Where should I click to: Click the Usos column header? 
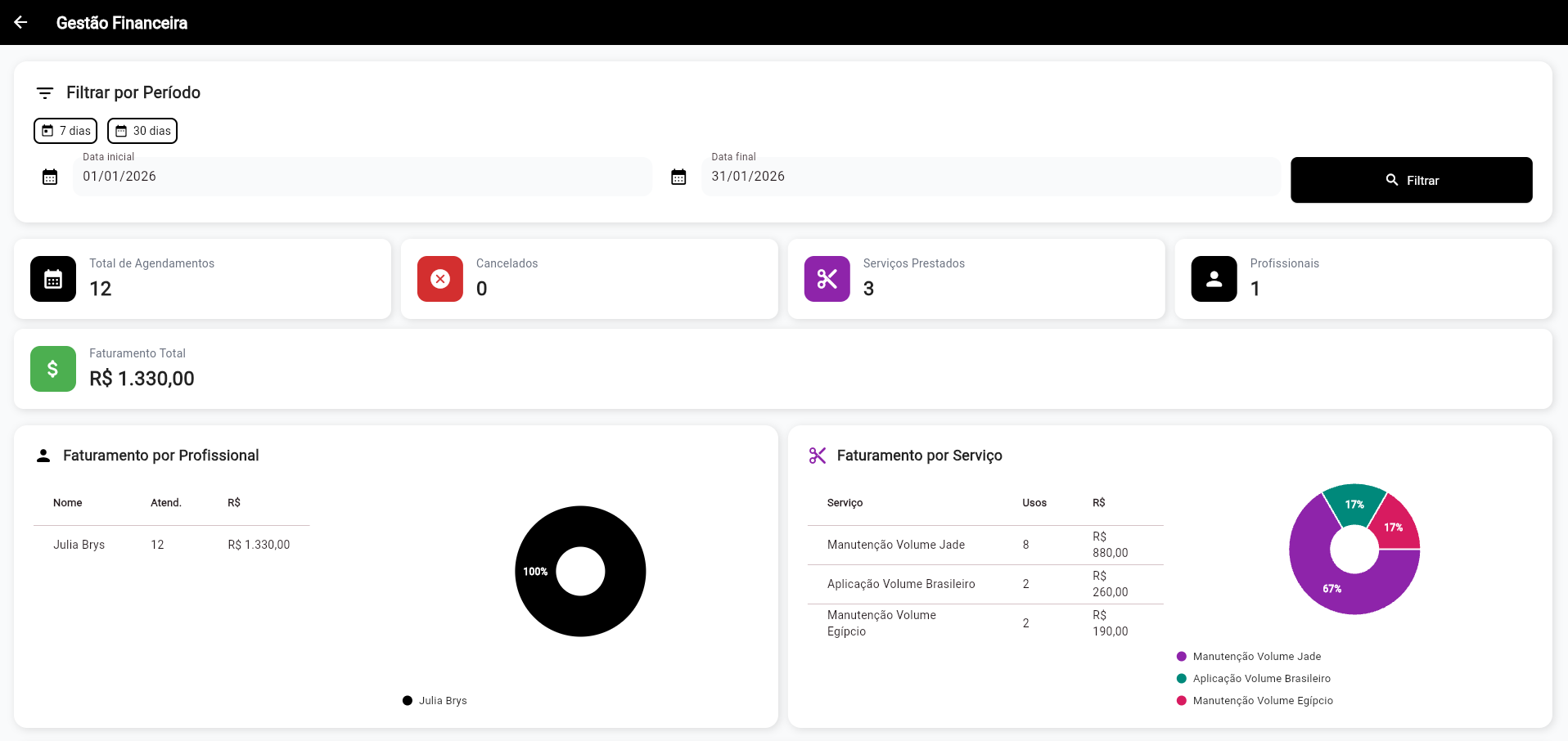click(x=1034, y=503)
